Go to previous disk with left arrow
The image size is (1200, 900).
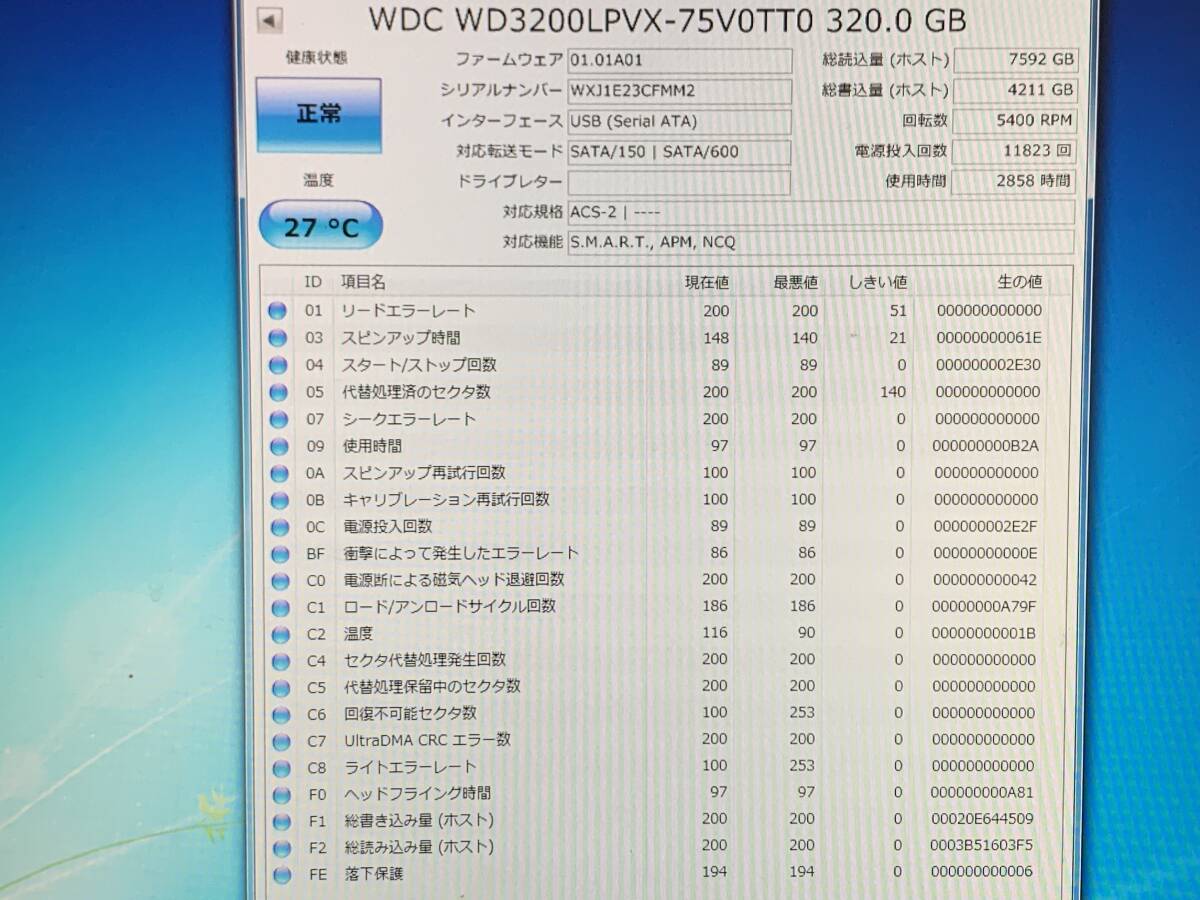(270, 19)
